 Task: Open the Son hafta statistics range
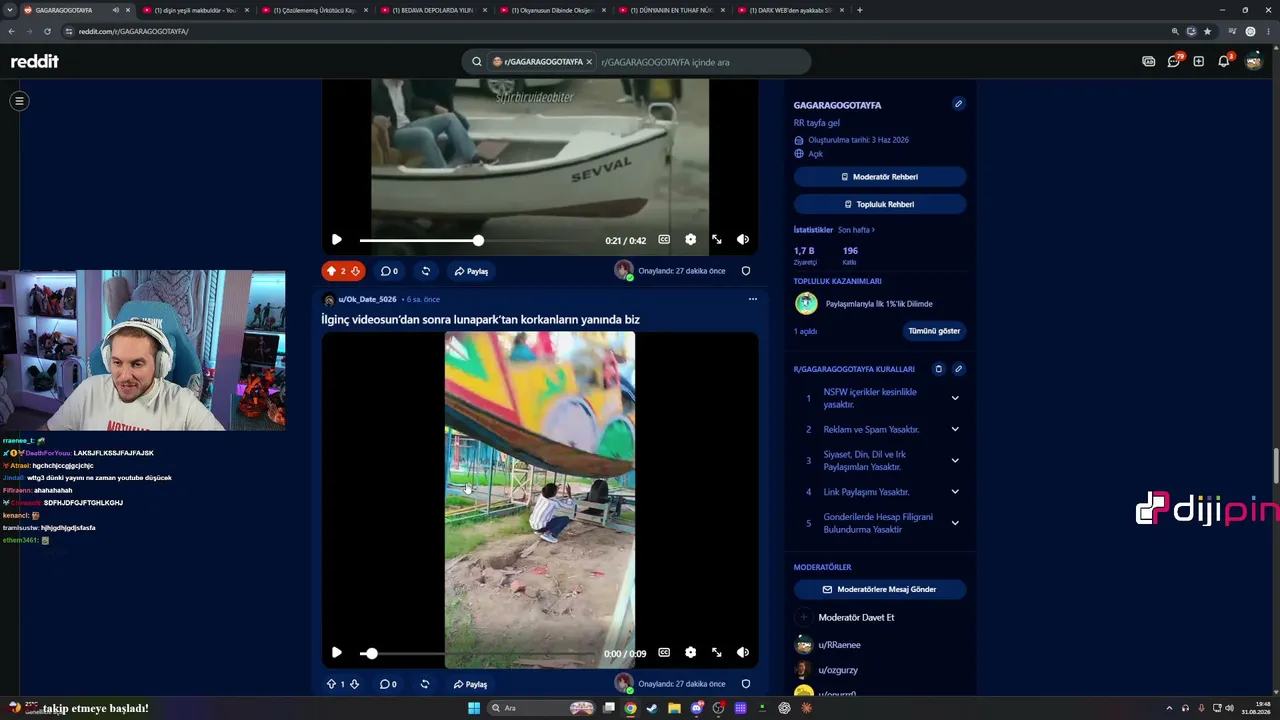[856, 230]
